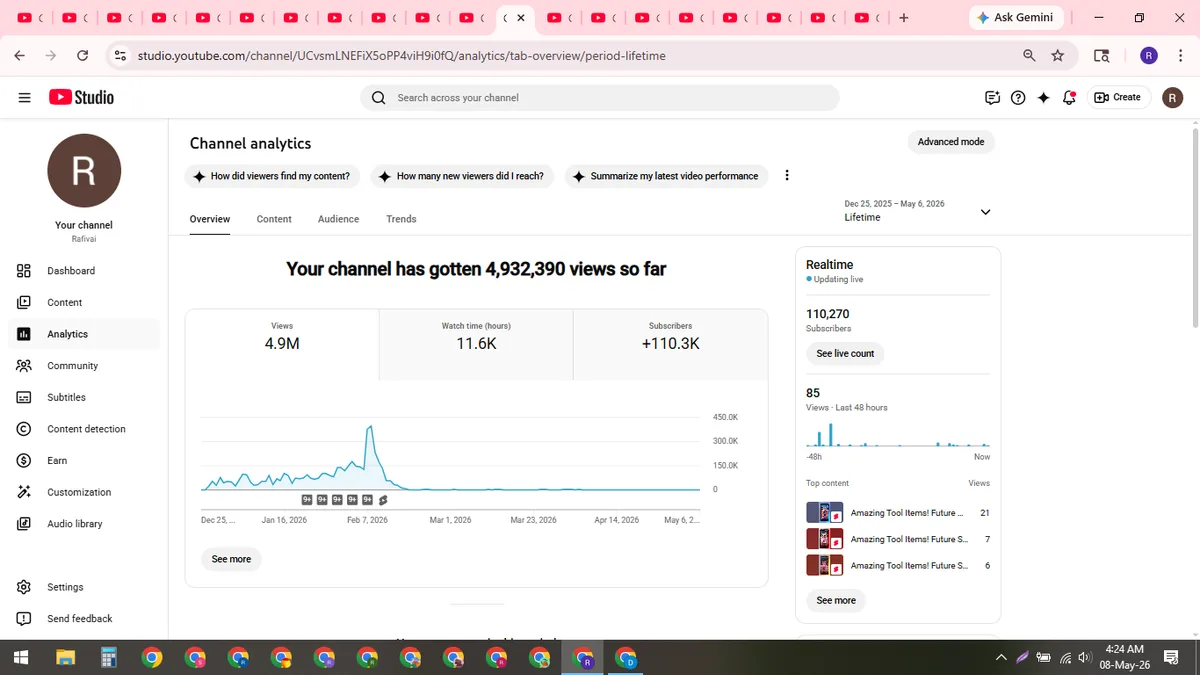The height and width of the screenshot is (675, 1200).
Task: Open the Windows notification center icon
Action: pyautogui.click(x=1172, y=657)
